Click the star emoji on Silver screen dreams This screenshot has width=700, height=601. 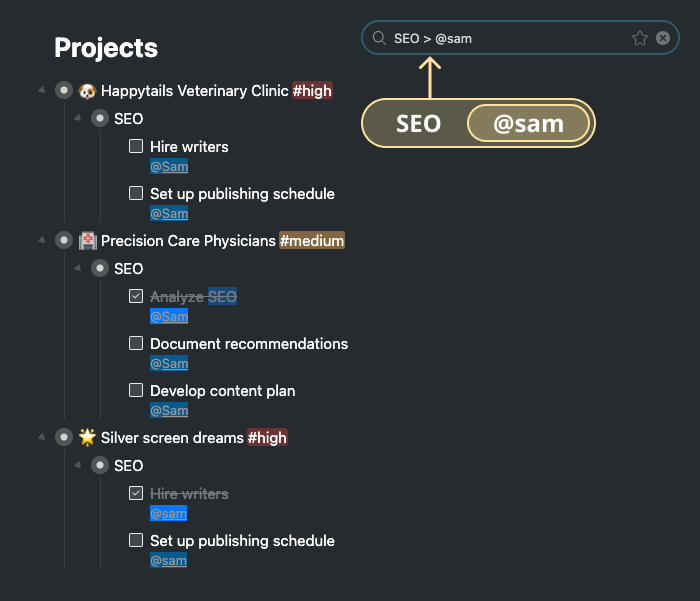click(87, 437)
